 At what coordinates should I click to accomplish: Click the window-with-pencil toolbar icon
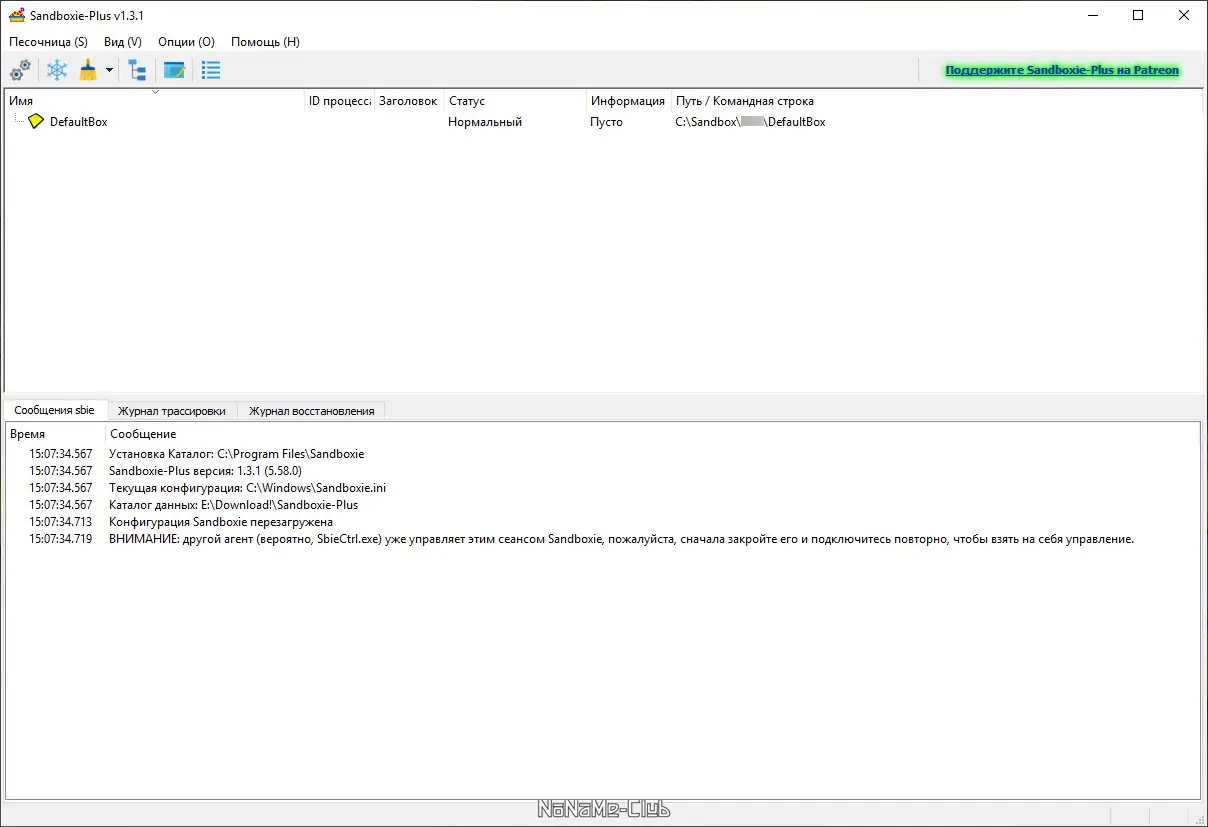tap(174, 71)
